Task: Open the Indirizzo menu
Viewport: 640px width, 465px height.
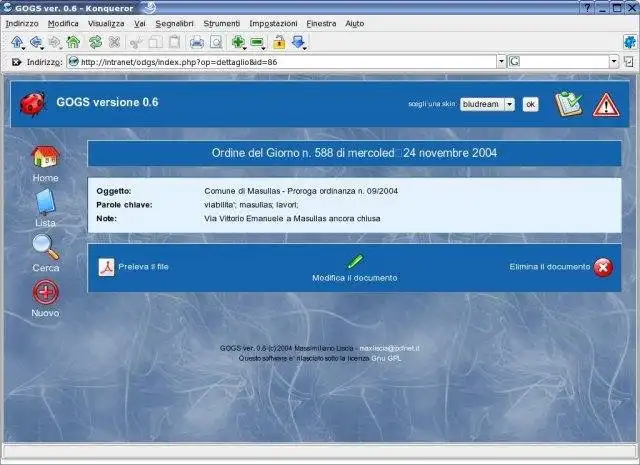Action: click(22, 24)
